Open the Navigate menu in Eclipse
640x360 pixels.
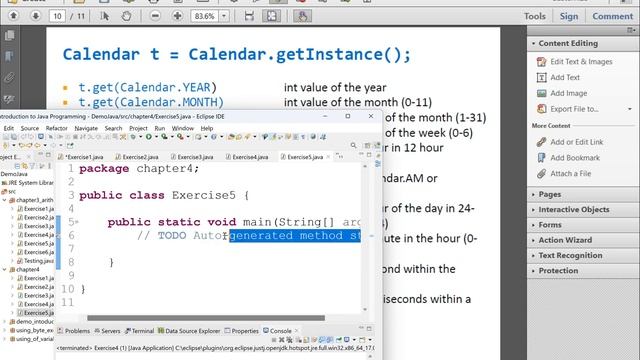(x=86, y=128)
